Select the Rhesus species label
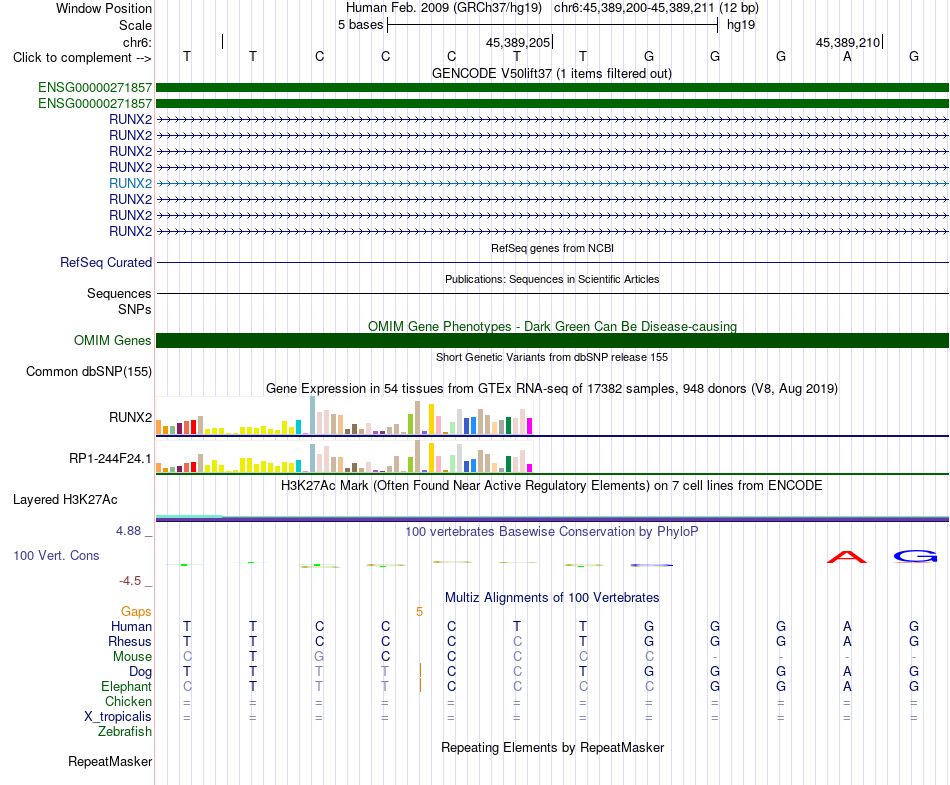Screen dimensions: 950x785 [x=130, y=641]
